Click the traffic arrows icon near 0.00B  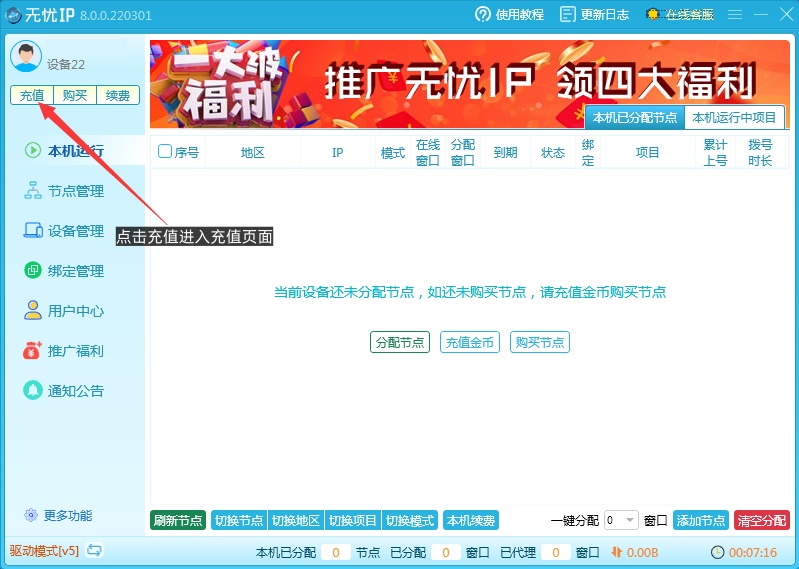[617, 552]
